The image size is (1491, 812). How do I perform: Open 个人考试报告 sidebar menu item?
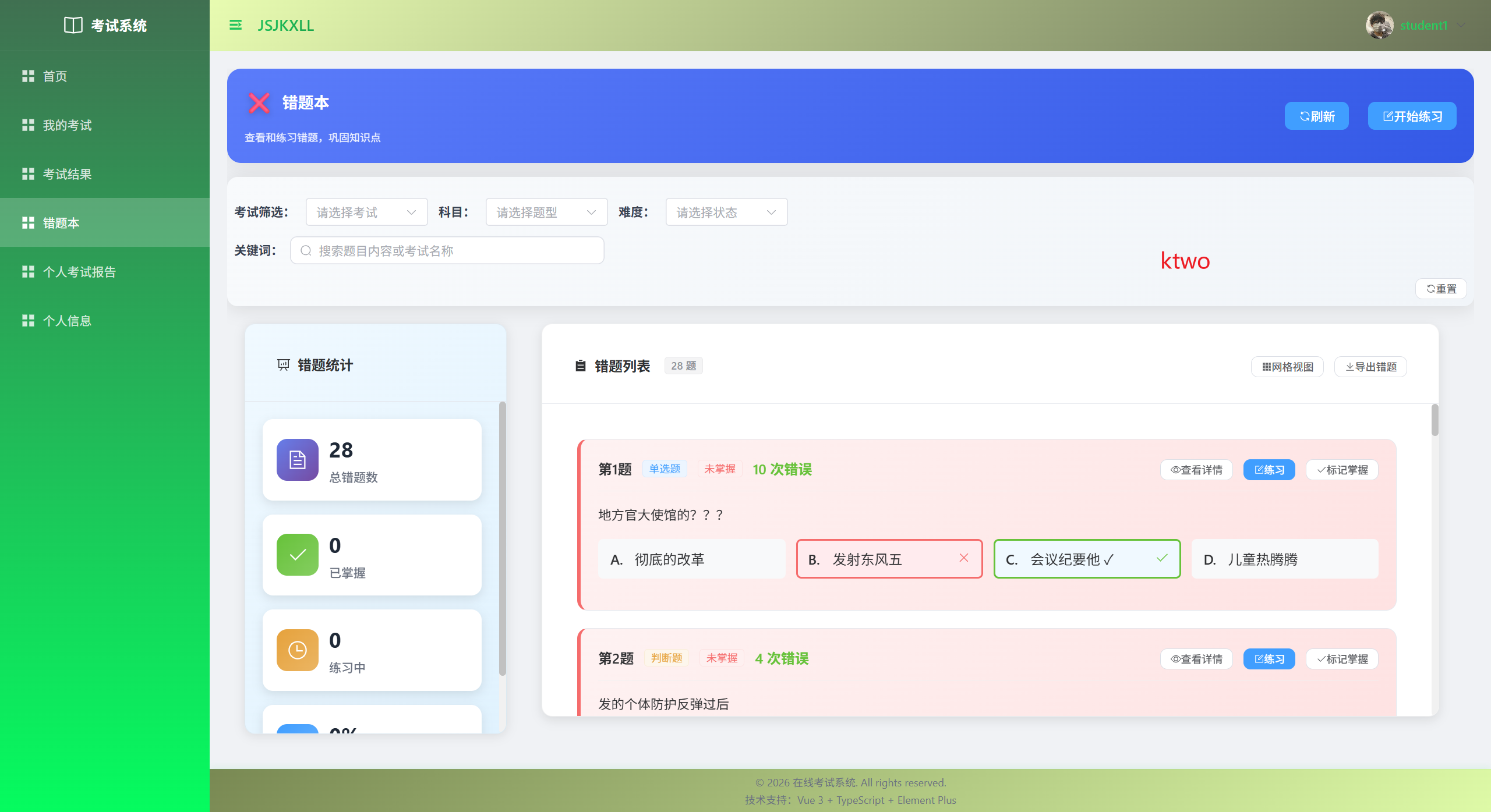pos(79,272)
